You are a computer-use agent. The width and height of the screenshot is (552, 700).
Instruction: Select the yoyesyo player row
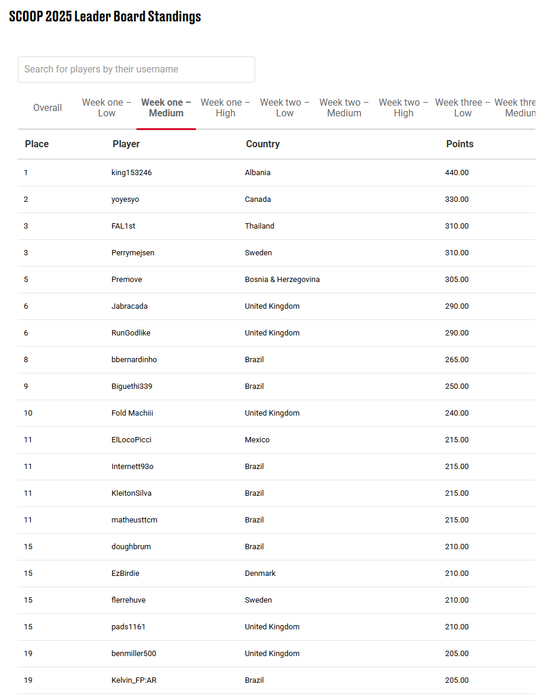[276, 200]
